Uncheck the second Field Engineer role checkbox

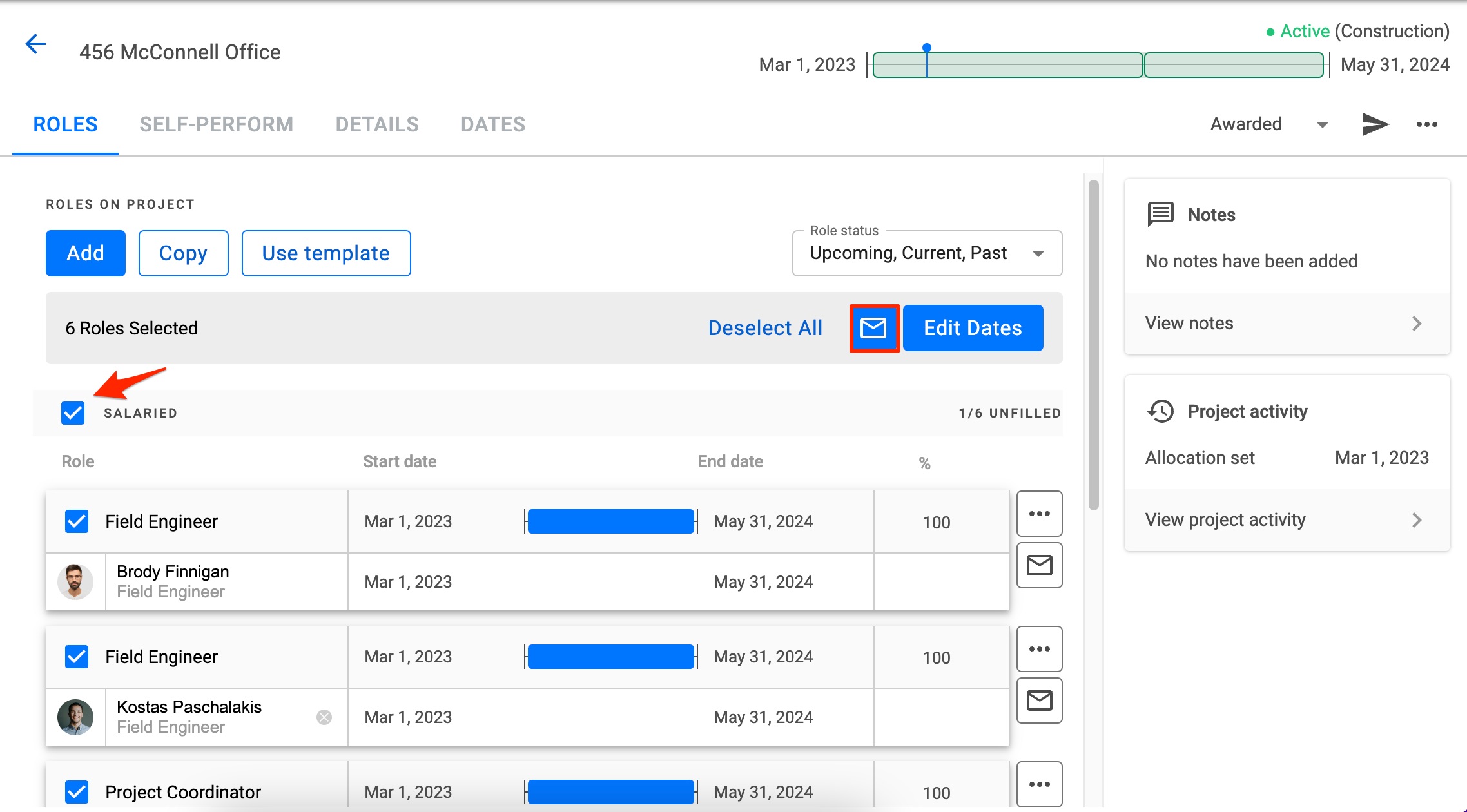(x=77, y=657)
